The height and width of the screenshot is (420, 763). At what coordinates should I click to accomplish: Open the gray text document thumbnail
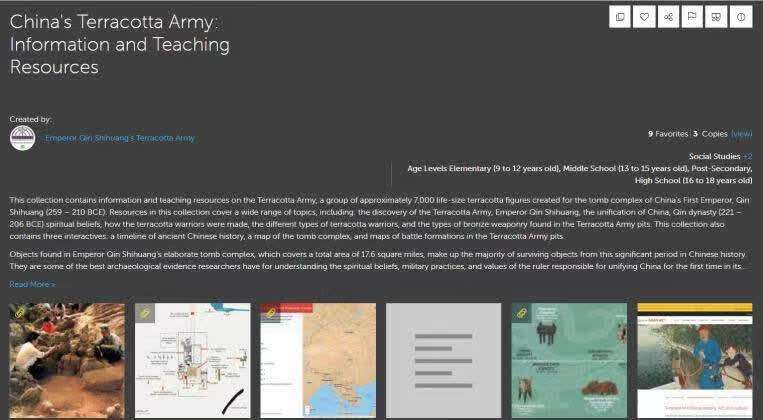[443, 360]
